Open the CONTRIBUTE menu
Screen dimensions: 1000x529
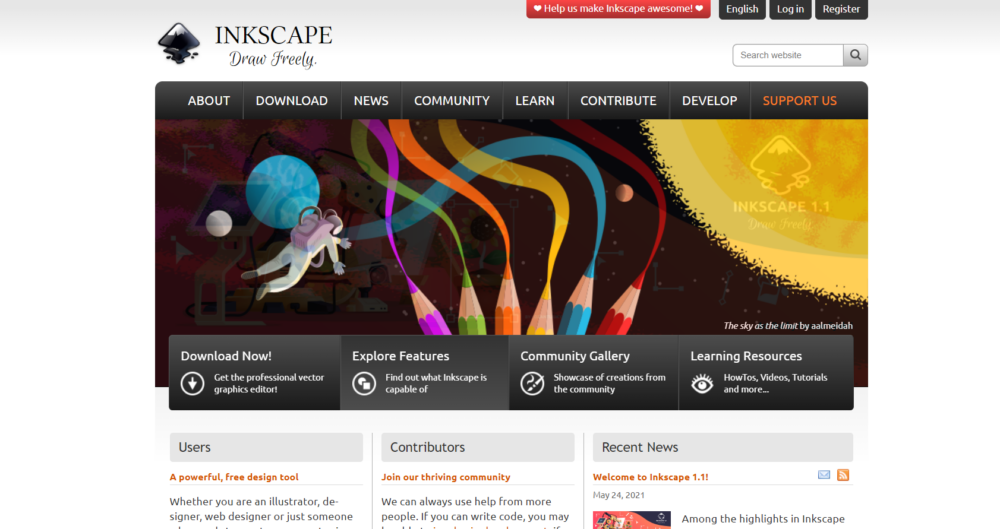click(x=618, y=101)
